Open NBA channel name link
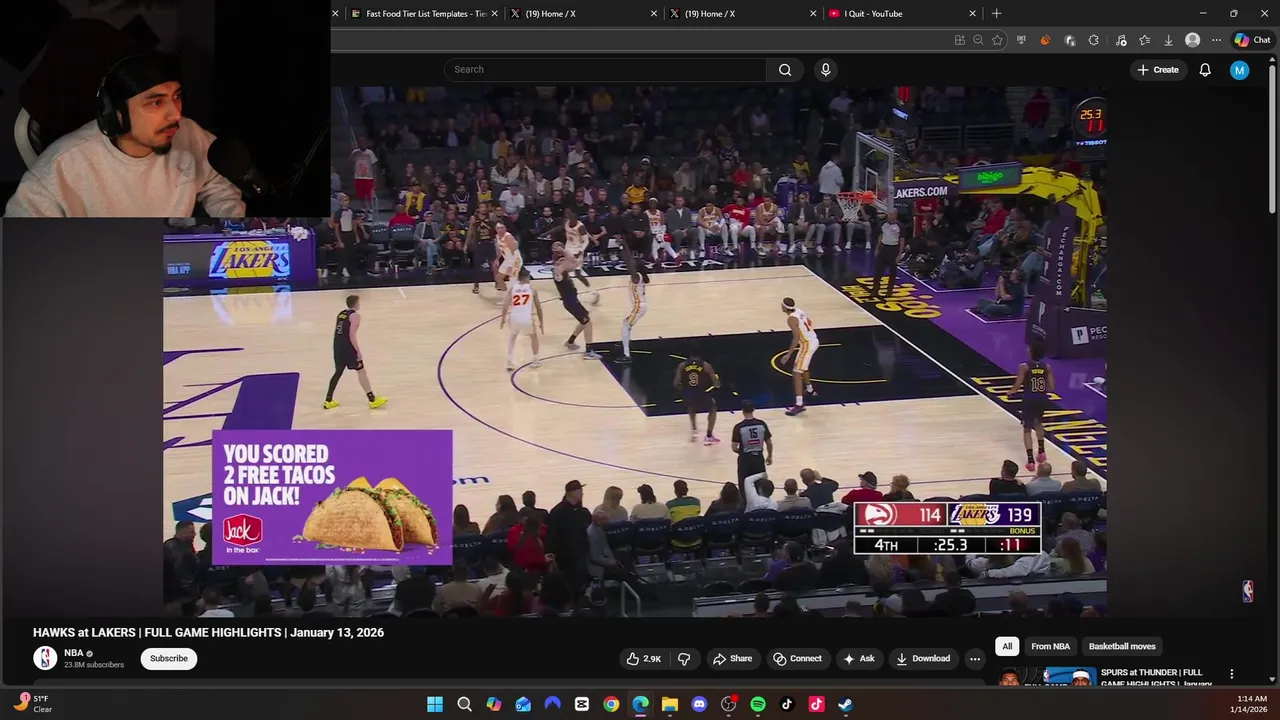This screenshot has width=1280, height=720. (74, 653)
